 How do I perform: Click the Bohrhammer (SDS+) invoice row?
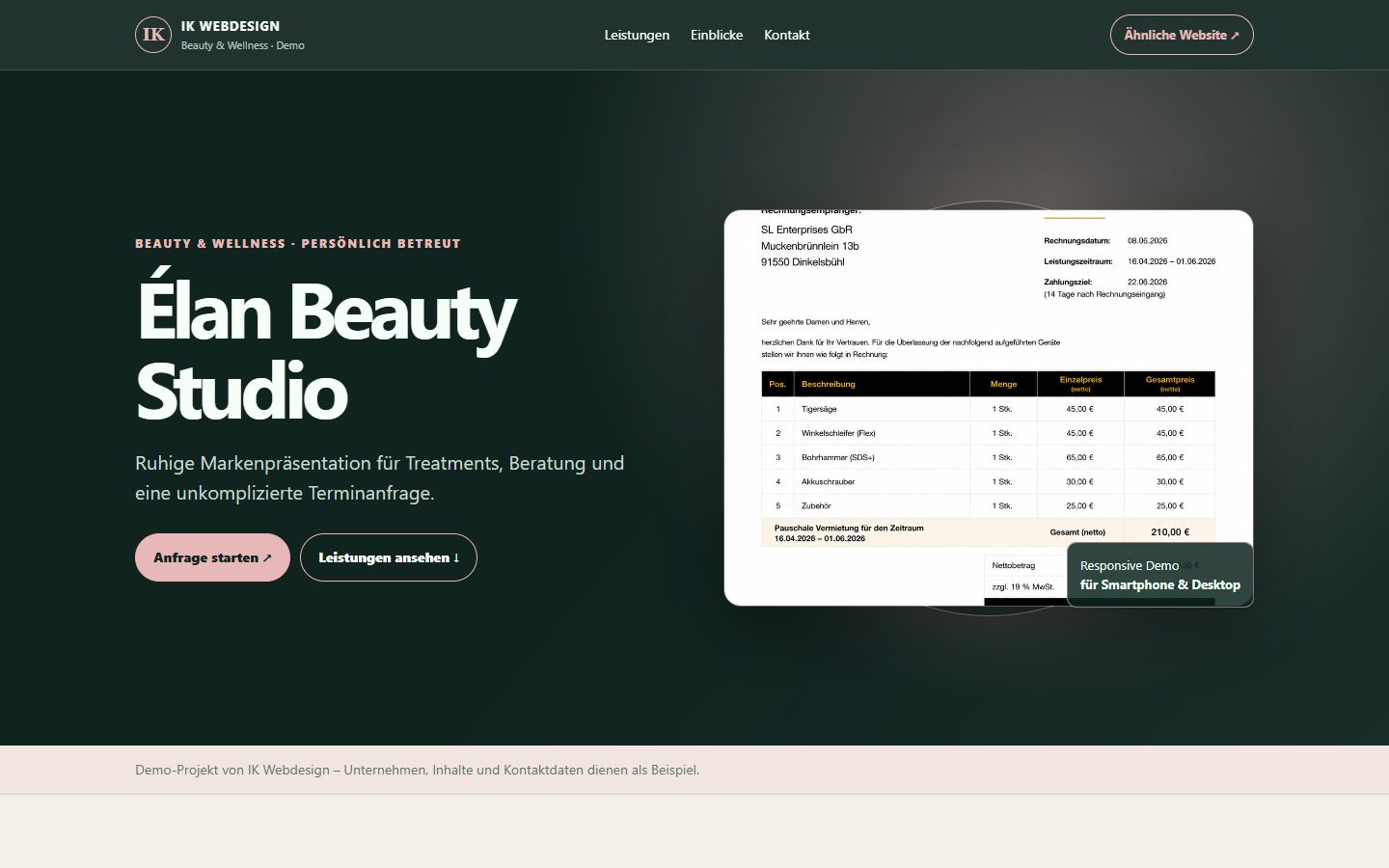tap(988, 457)
